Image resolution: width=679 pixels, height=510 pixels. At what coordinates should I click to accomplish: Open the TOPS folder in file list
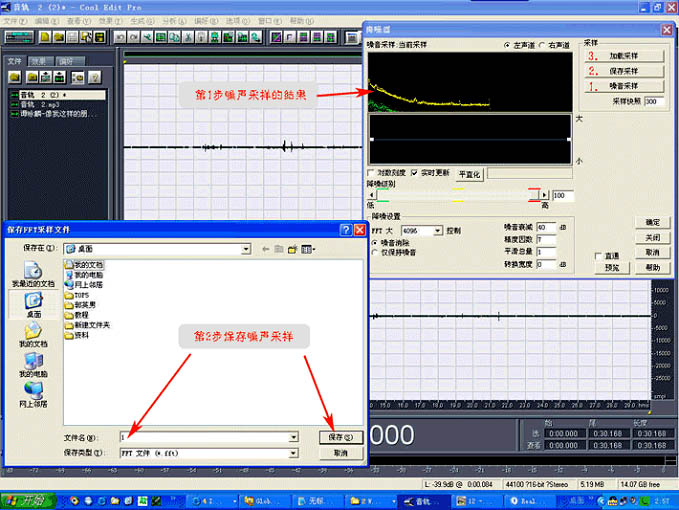[77, 295]
